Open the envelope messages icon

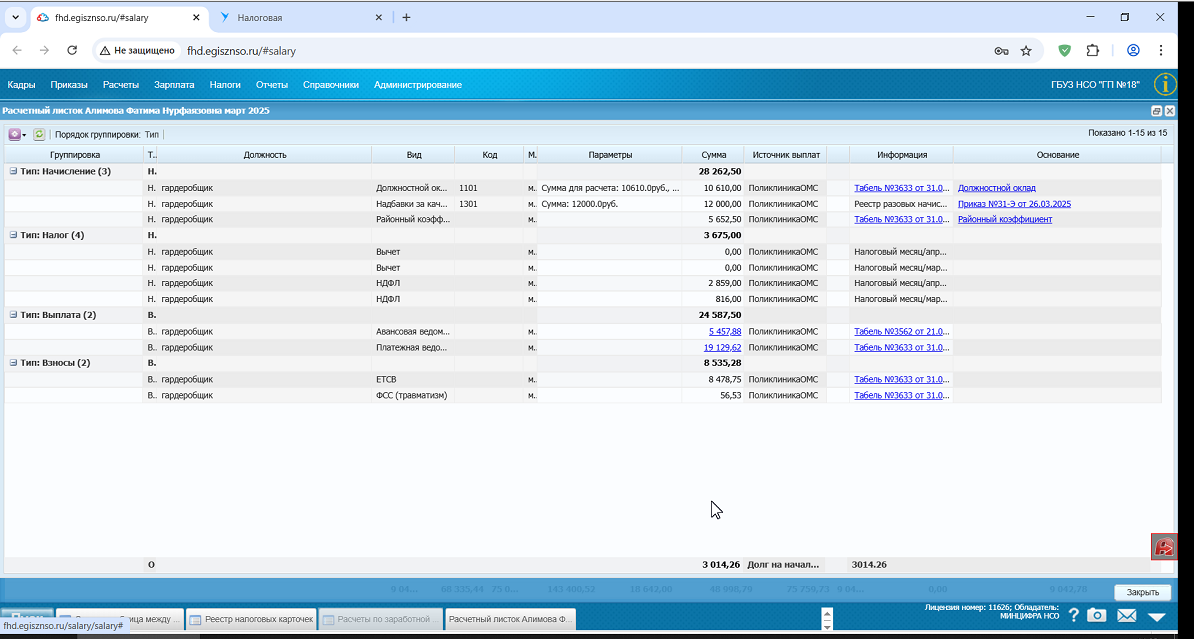pos(1127,615)
